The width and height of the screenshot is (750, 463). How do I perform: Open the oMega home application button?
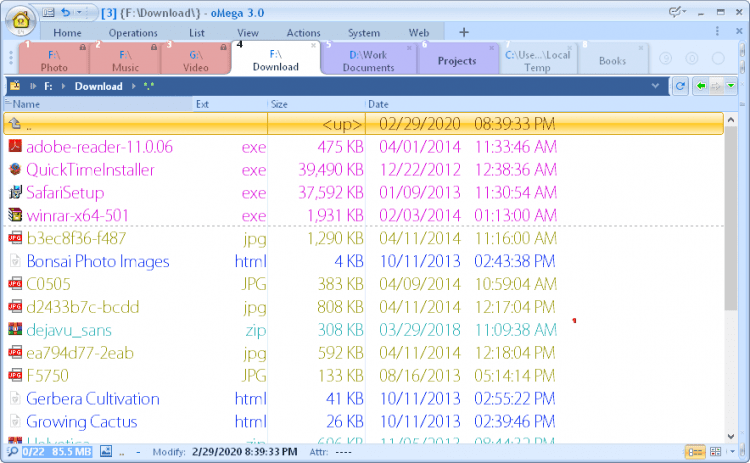(x=21, y=20)
